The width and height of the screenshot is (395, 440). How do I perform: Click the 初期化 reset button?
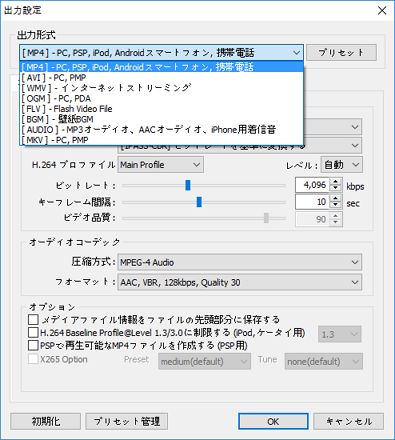pos(46,422)
